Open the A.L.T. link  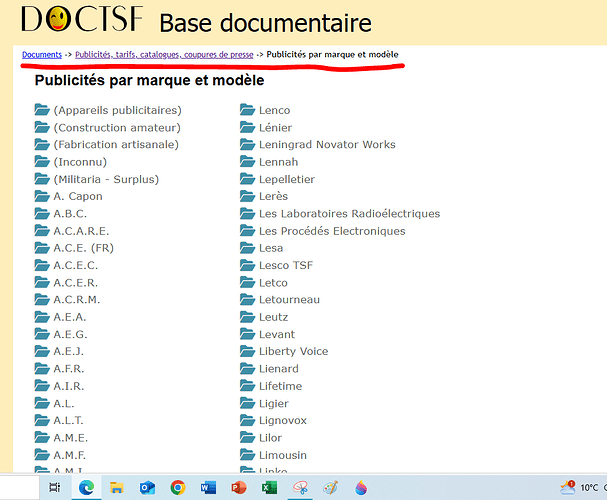69,420
